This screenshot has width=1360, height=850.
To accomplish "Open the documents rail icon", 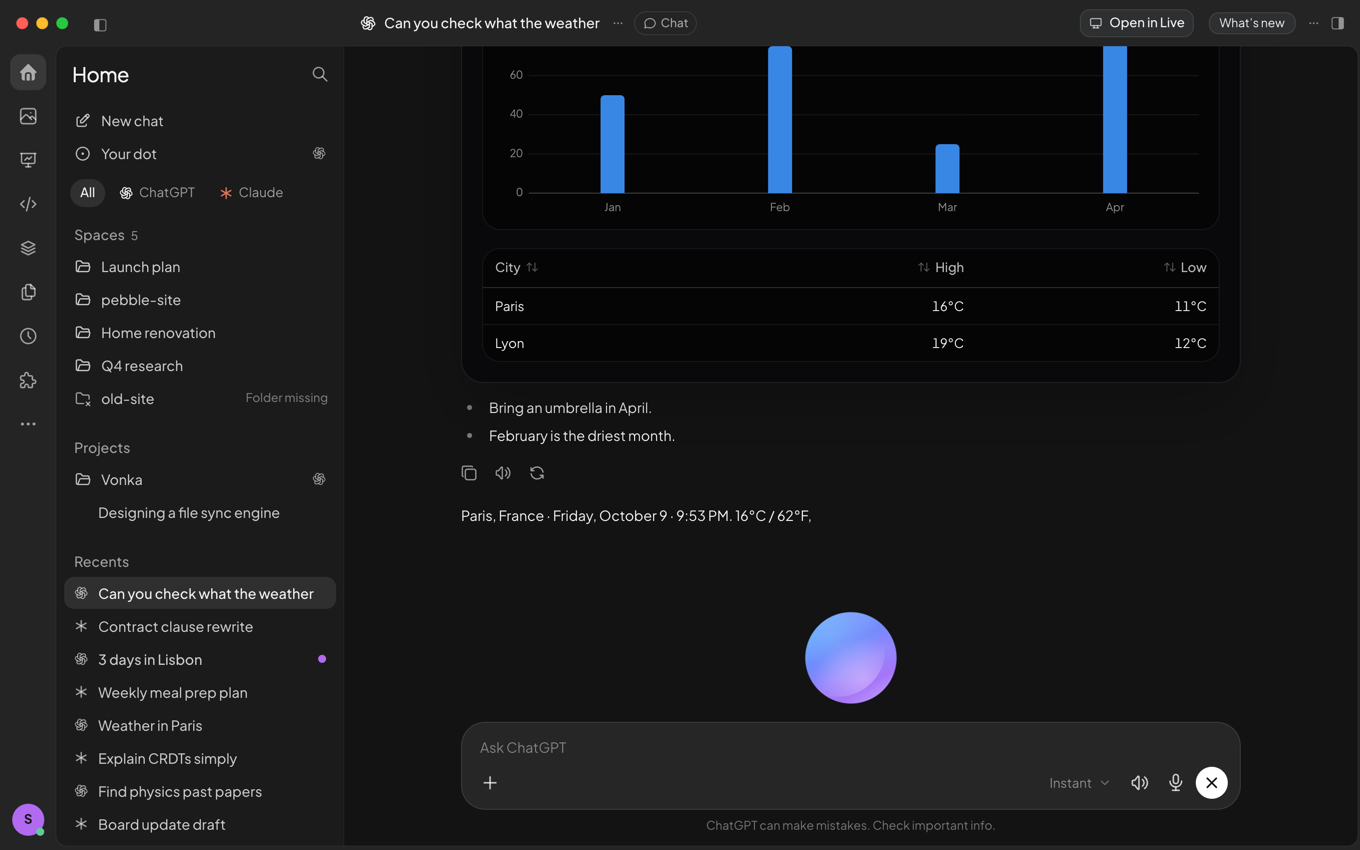I will 28,292.
